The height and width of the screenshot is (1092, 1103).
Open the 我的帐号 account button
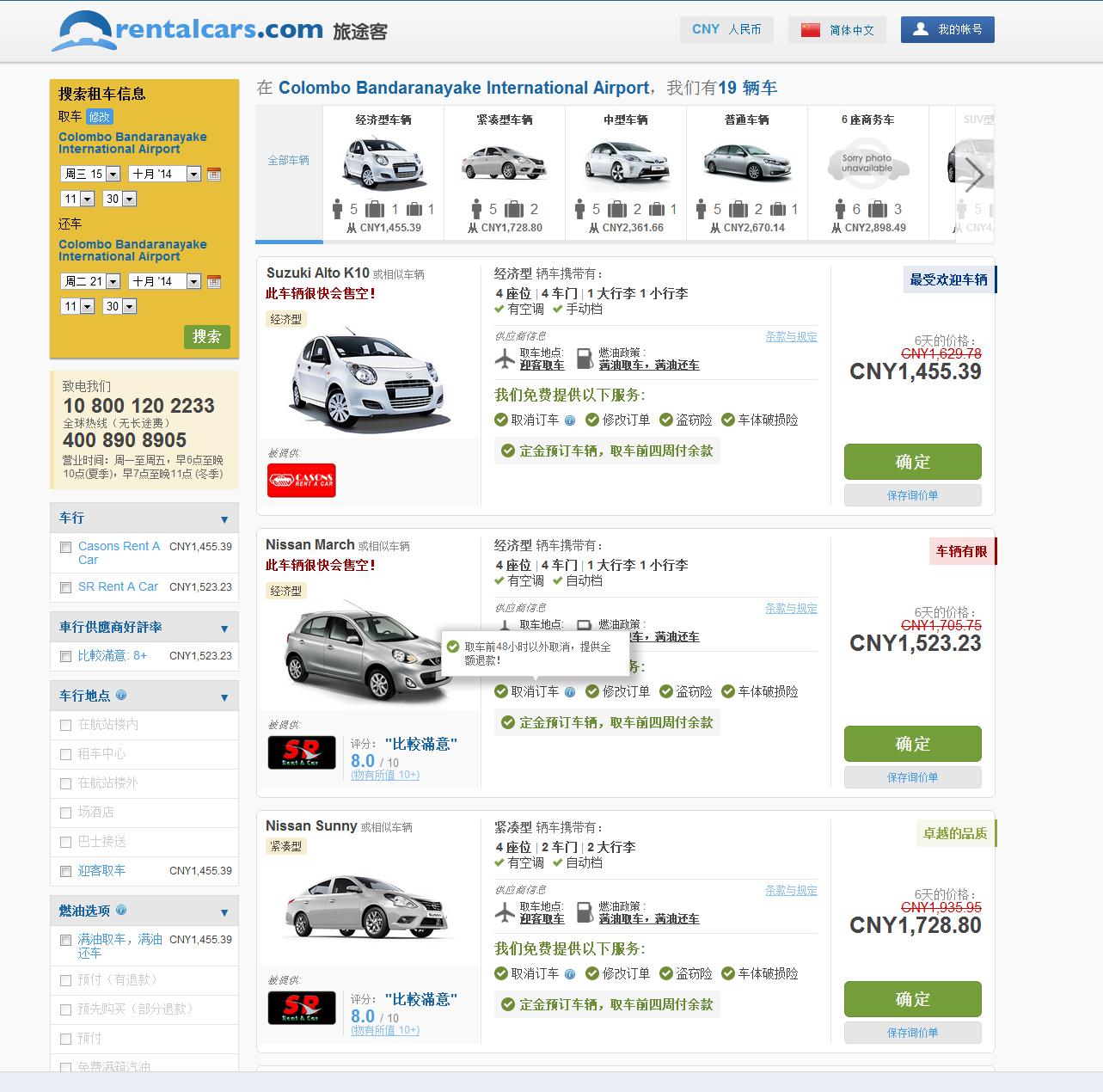pos(947,29)
